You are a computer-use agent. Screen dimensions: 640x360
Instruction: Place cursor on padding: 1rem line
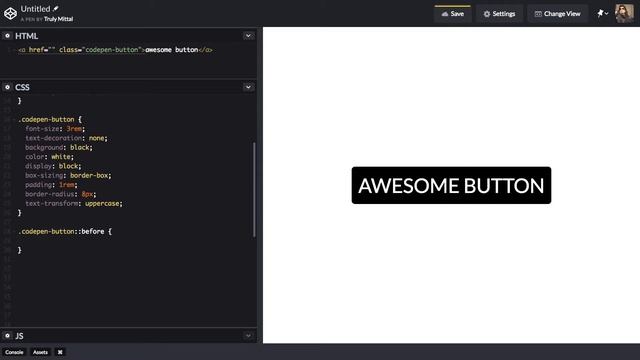51,185
